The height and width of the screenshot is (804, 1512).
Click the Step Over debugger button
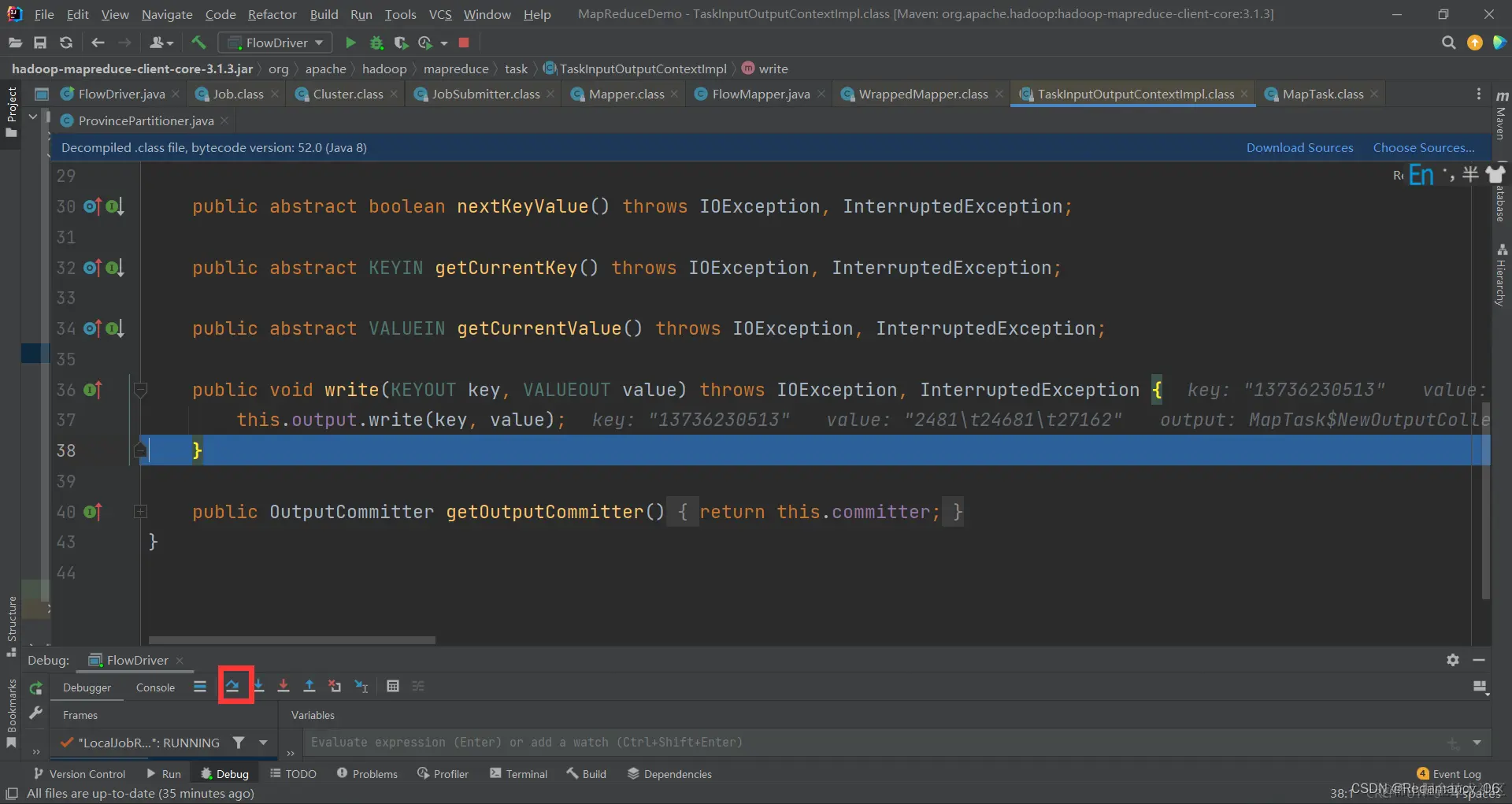pos(232,686)
